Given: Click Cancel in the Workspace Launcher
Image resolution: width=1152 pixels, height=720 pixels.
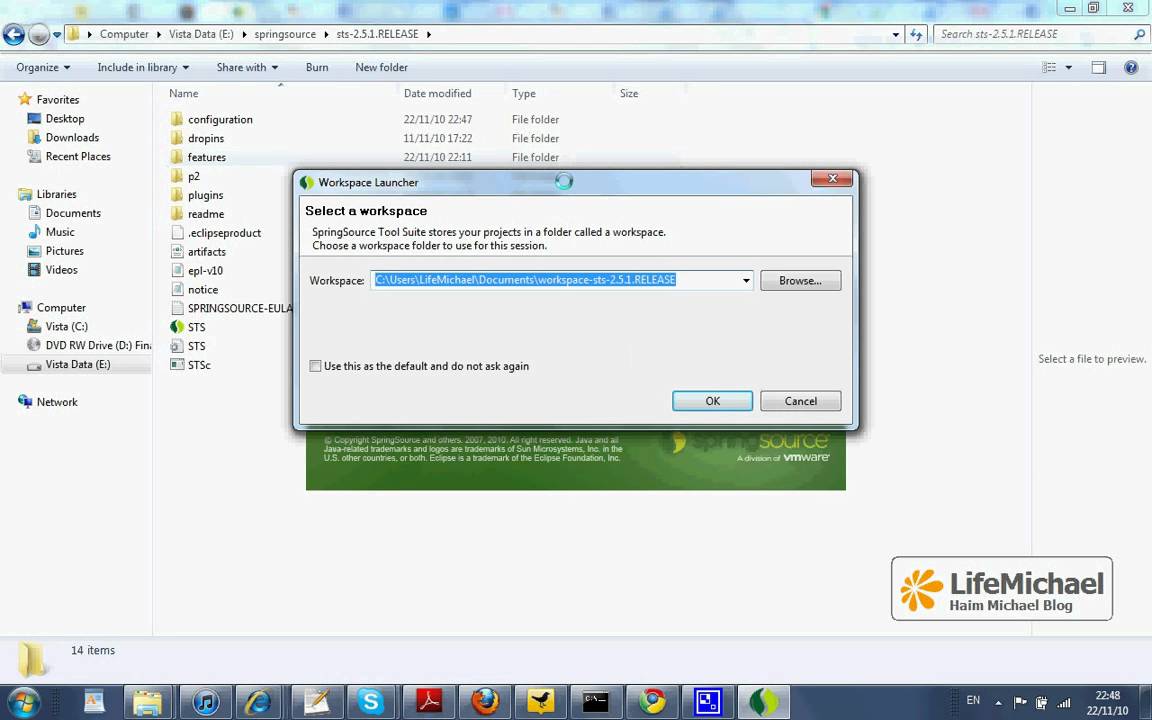Looking at the screenshot, I should pos(801,401).
